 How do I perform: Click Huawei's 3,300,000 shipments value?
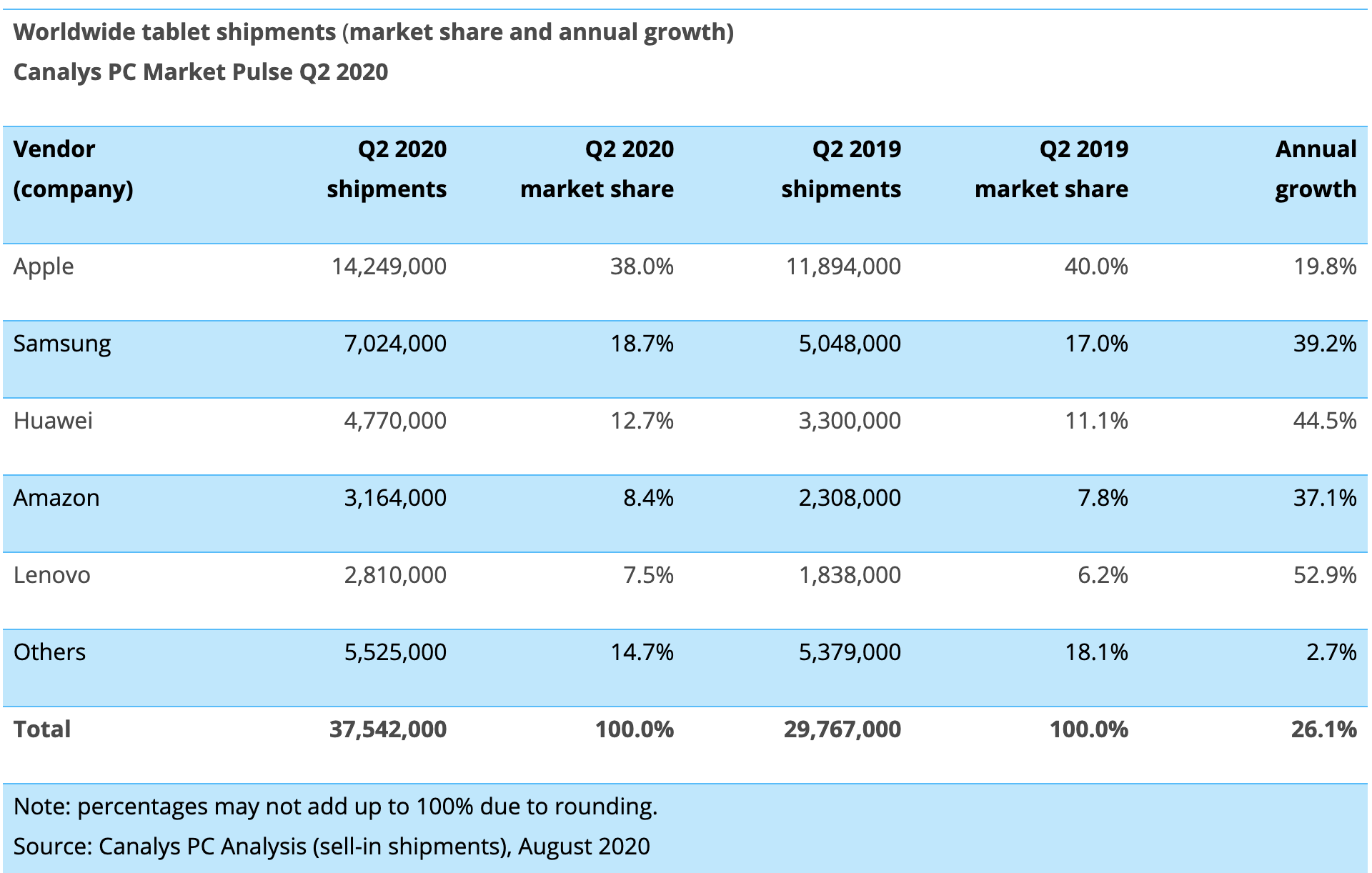click(850, 421)
